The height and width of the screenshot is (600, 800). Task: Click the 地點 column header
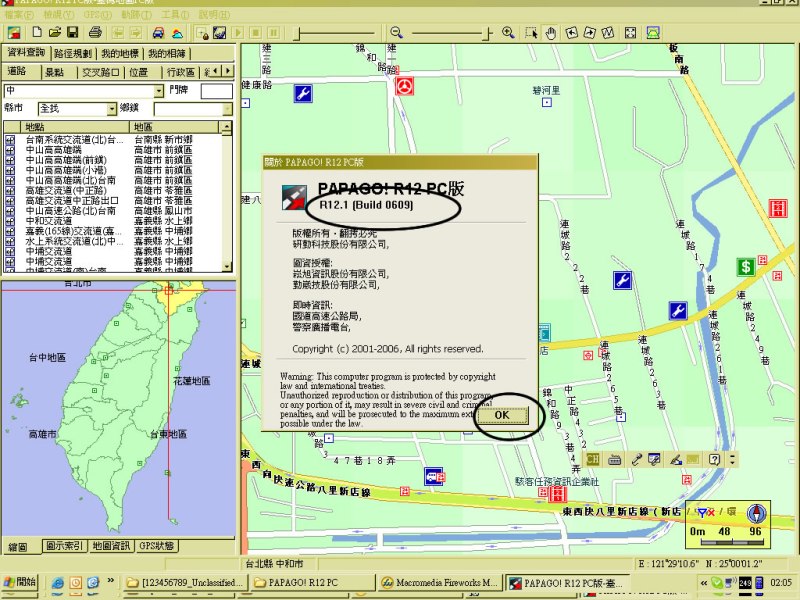75,127
